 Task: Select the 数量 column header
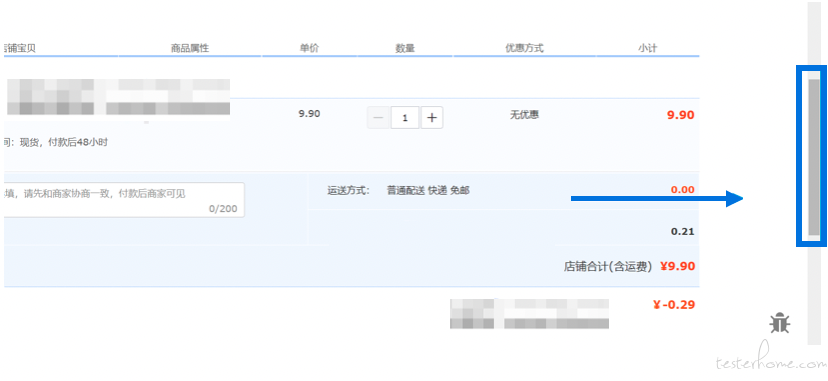click(x=405, y=48)
